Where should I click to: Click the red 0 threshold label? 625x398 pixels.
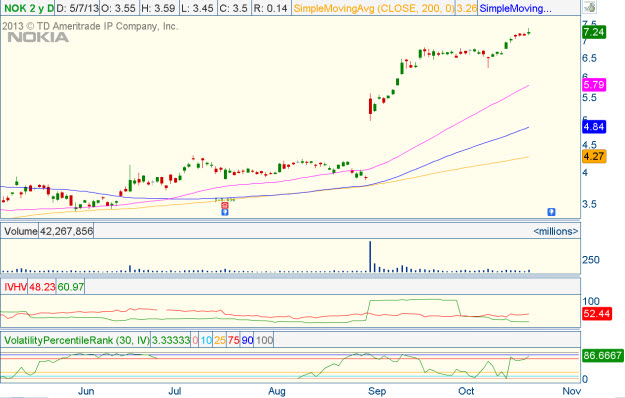click(x=195, y=340)
